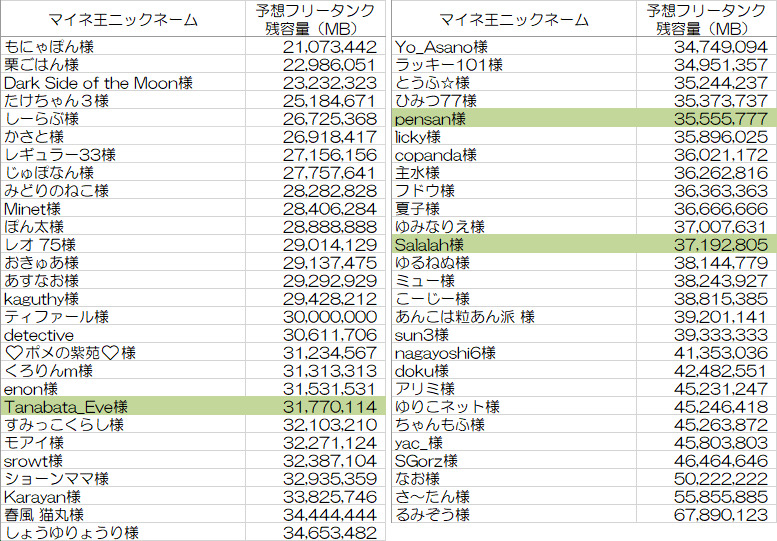Screen dimensions: 777x541
Task: Select the cell あすなお様
Action: point(123,280)
